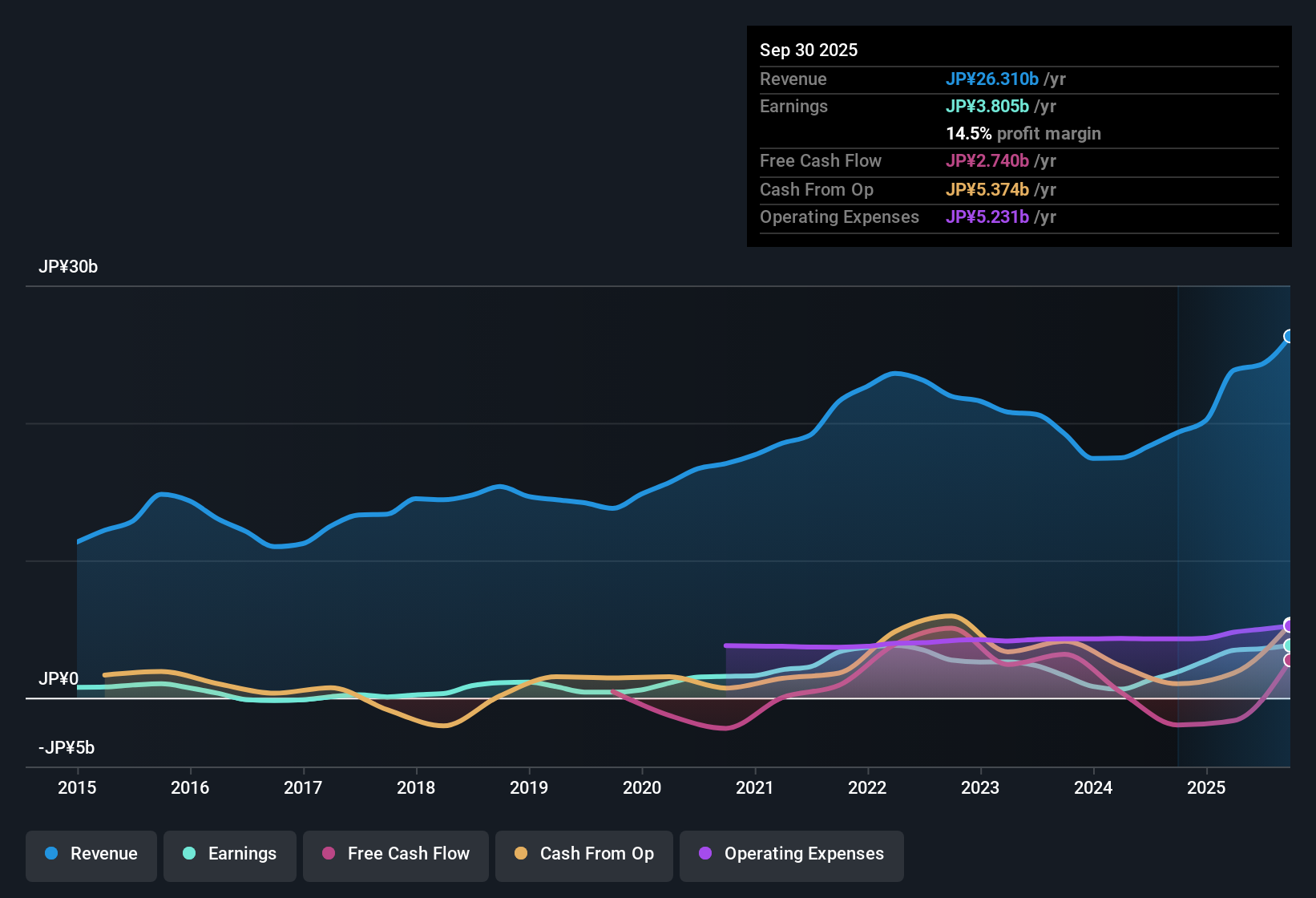Click the purple Operating Expenses legend dot
This screenshot has width=1316, height=898.
(705, 854)
